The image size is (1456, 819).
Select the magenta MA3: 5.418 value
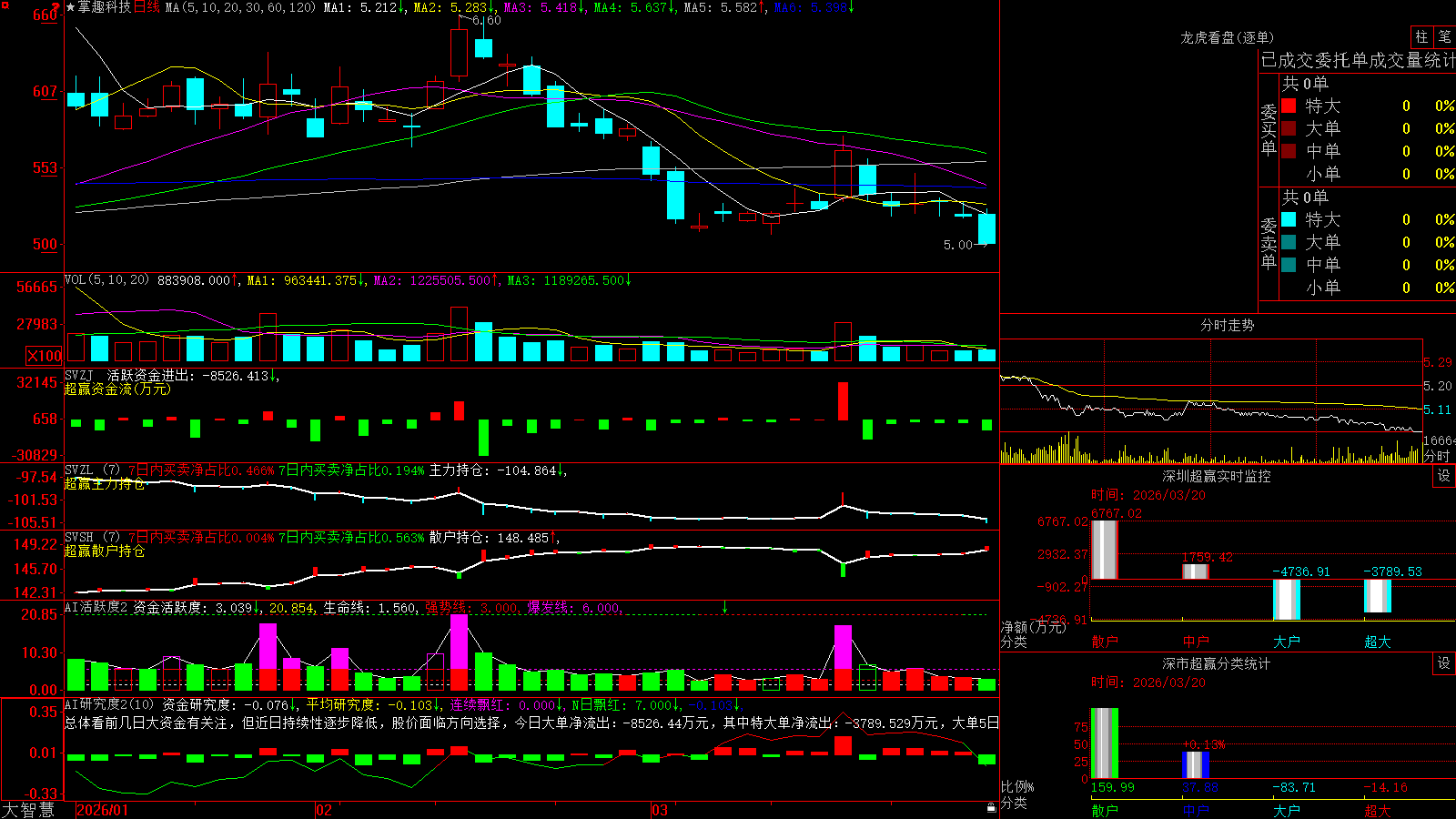click(543, 7)
